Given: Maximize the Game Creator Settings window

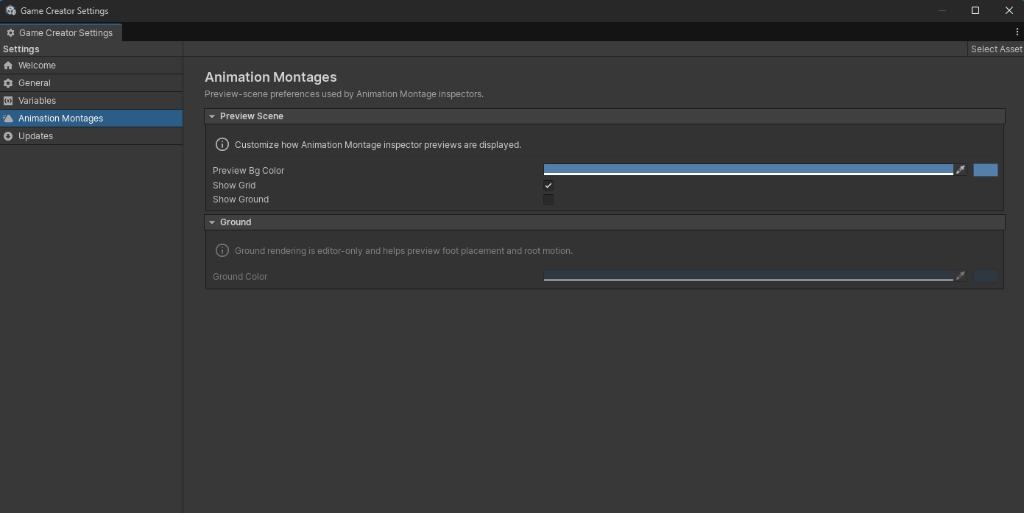Looking at the screenshot, I should click(975, 10).
